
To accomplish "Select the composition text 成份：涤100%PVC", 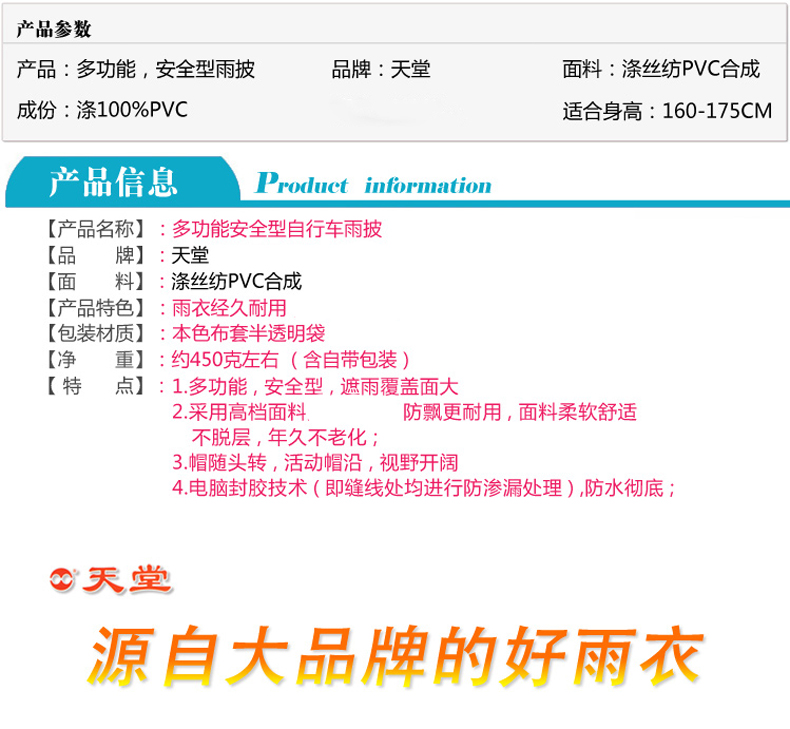I will [102, 110].
